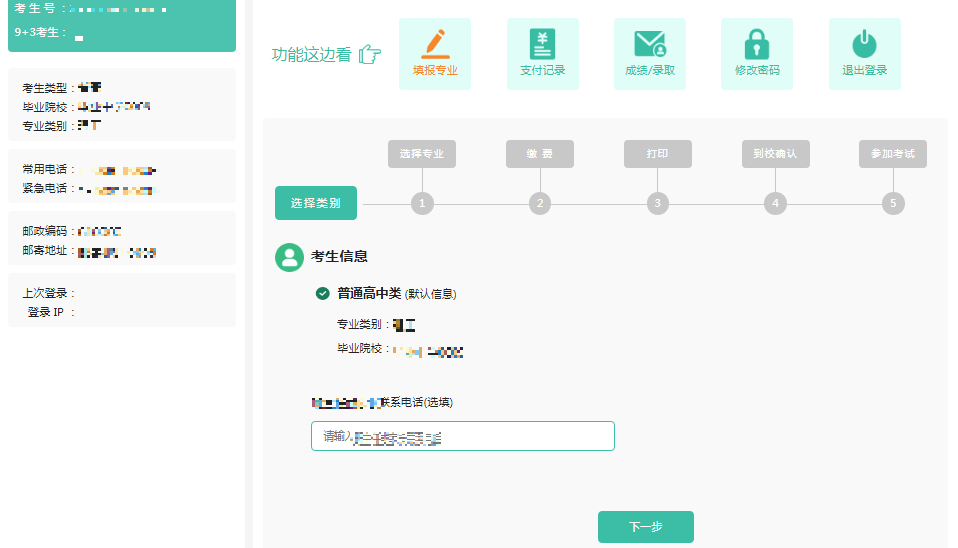The height and width of the screenshot is (548, 958).
Task: Click the 毕业院校 line under 普通高中类
Action: click(400, 349)
